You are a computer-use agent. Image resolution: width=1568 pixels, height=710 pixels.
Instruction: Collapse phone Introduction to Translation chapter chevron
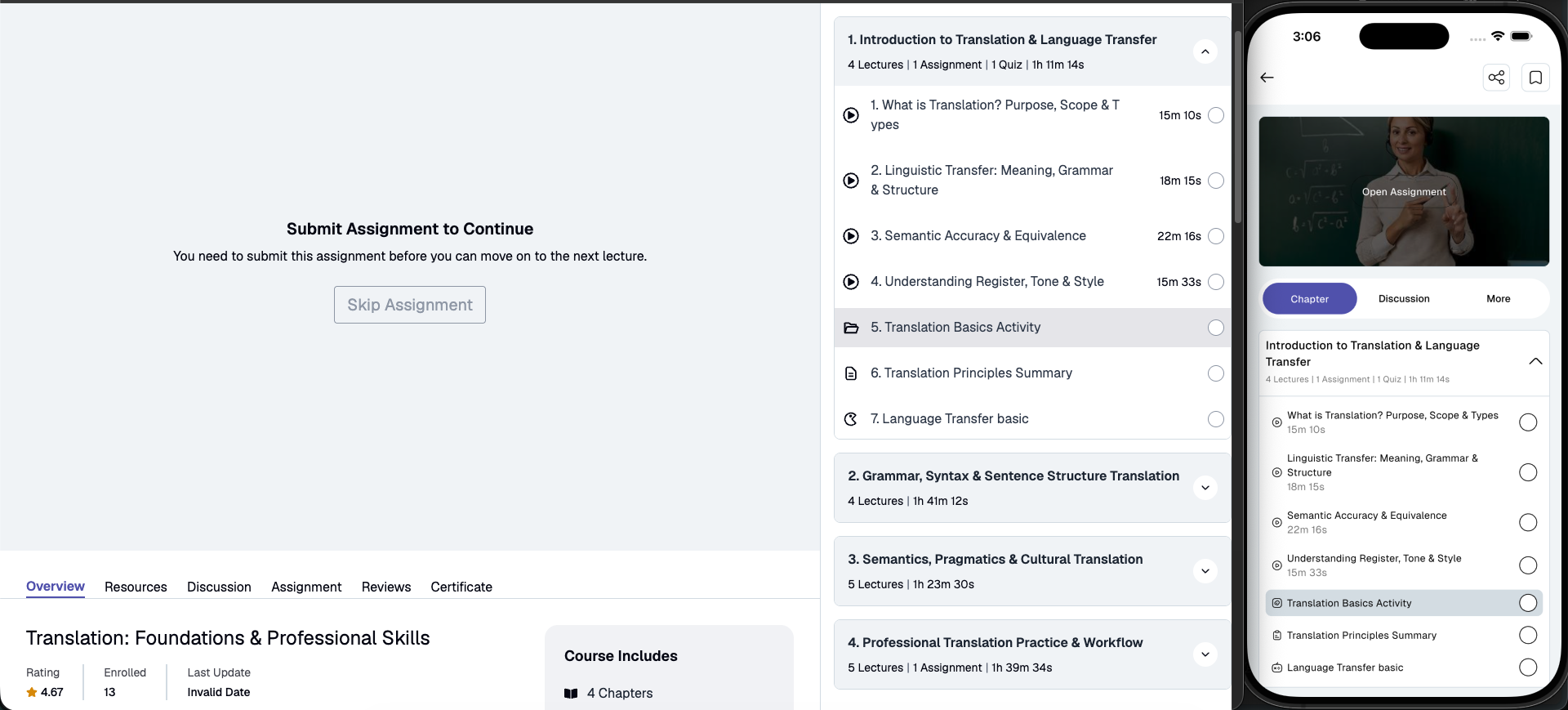[1535, 361]
